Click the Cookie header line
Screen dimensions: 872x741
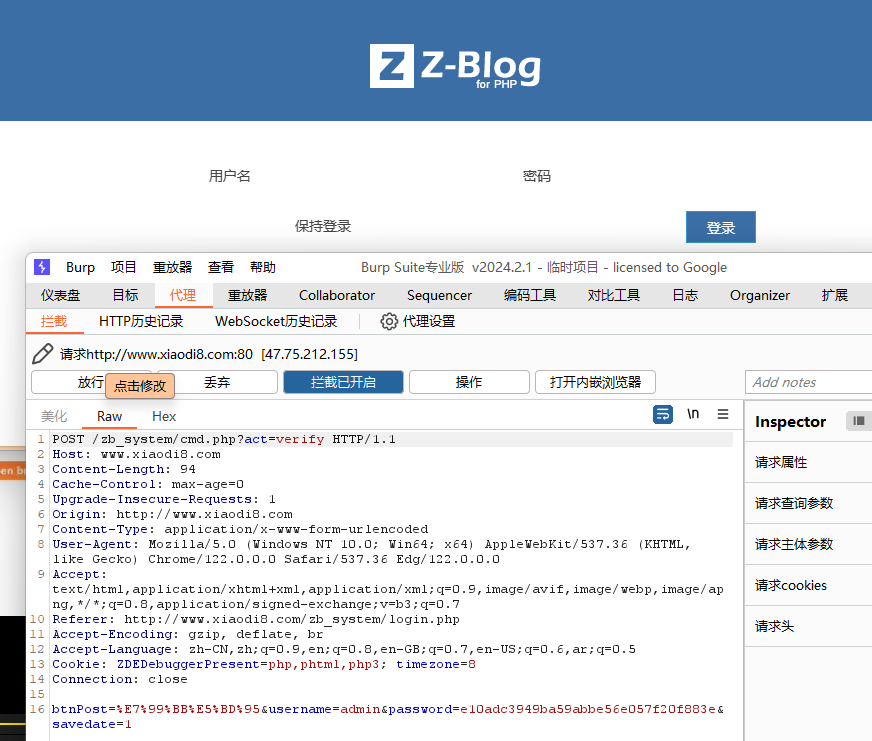point(264,664)
